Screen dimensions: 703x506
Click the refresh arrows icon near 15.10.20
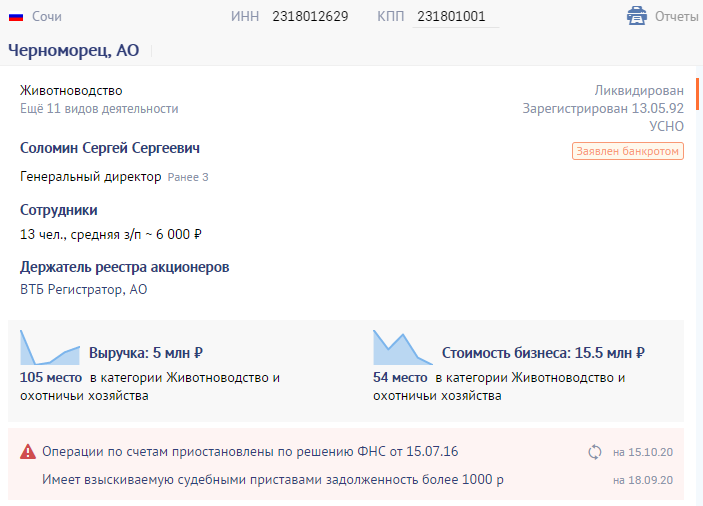(595, 452)
